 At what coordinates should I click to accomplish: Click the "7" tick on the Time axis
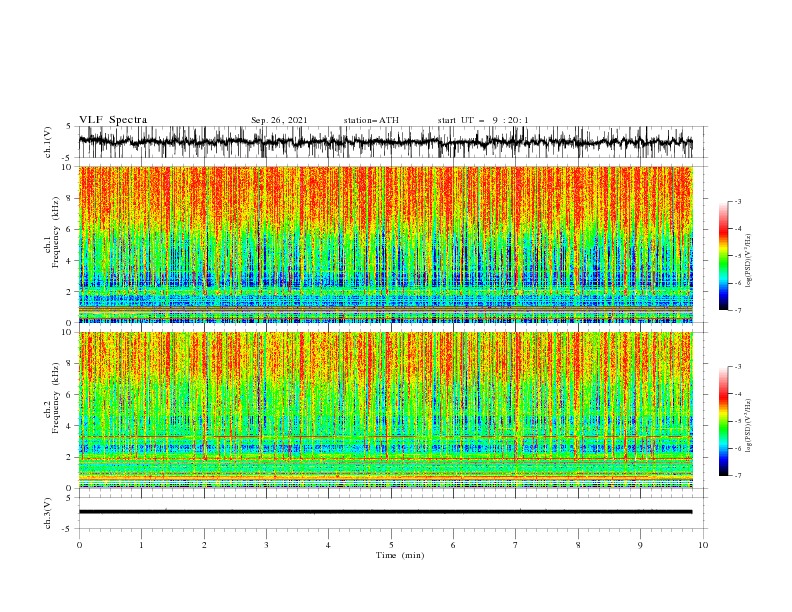click(516, 545)
